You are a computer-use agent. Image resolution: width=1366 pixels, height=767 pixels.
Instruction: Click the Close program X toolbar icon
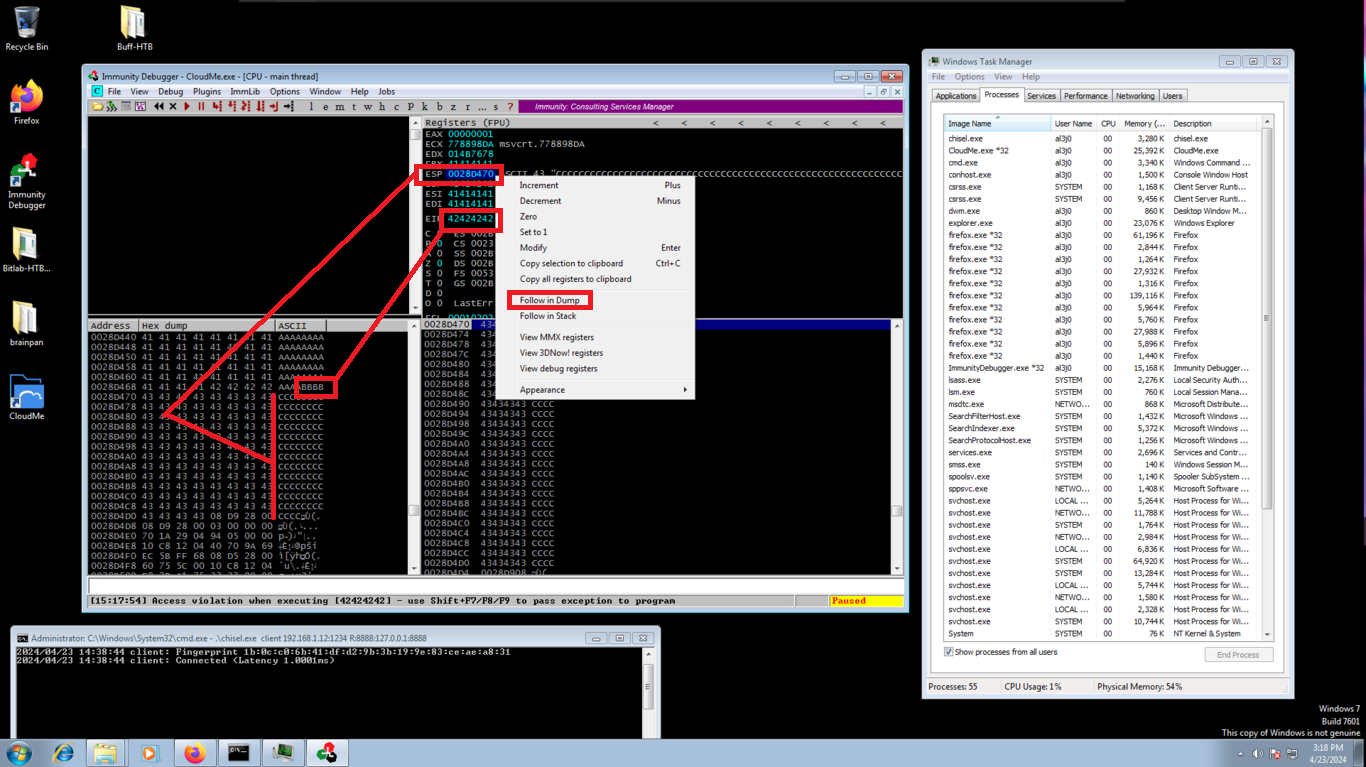[173, 106]
